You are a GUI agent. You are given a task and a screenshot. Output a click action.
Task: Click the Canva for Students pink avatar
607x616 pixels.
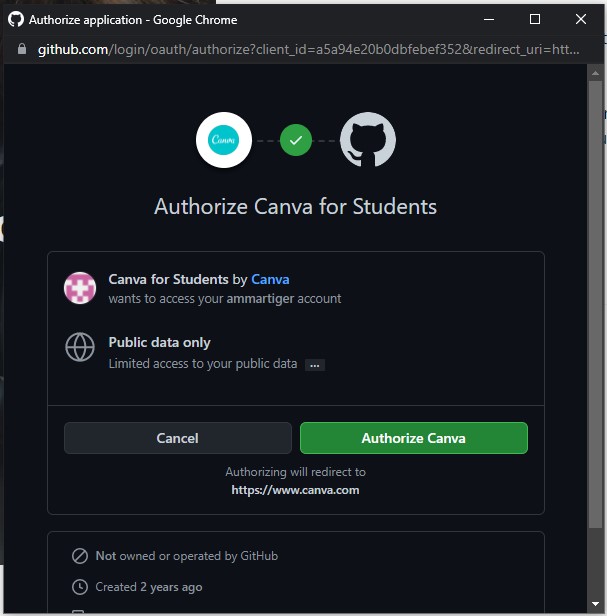pyautogui.click(x=80, y=288)
